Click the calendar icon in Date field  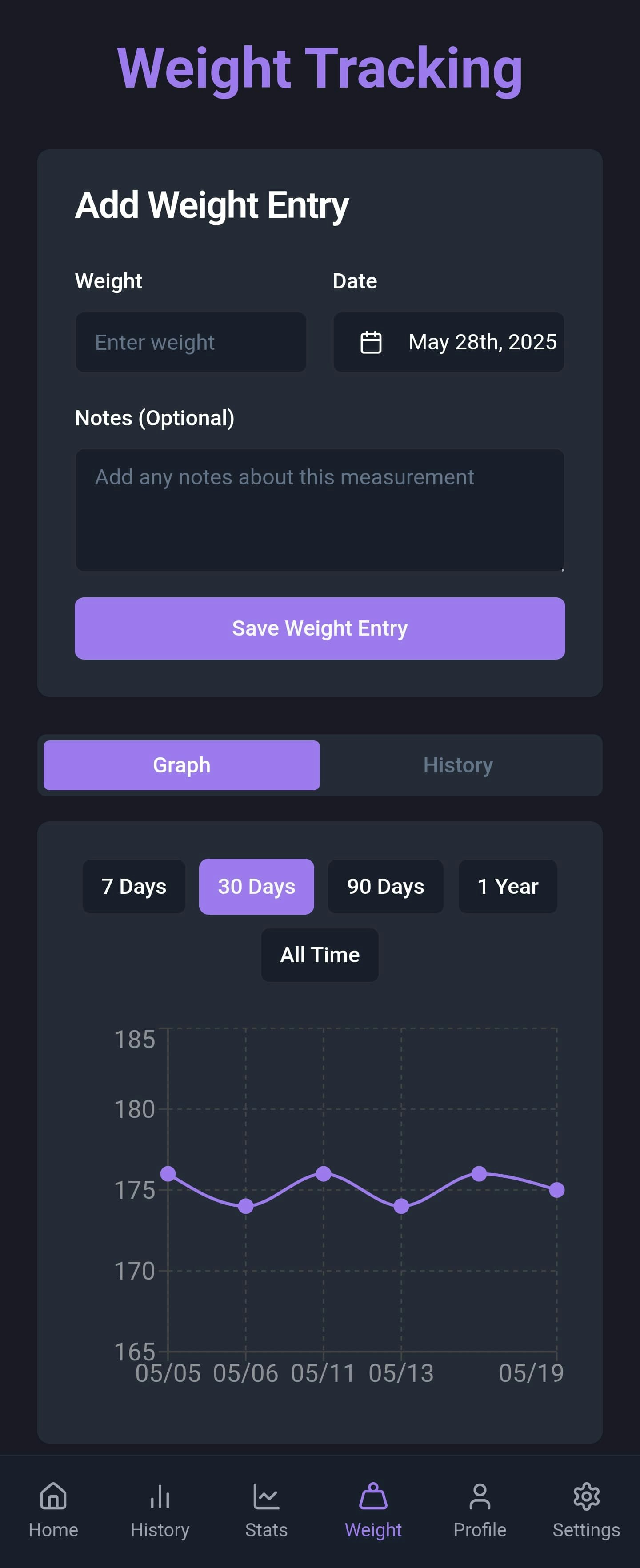(371, 342)
